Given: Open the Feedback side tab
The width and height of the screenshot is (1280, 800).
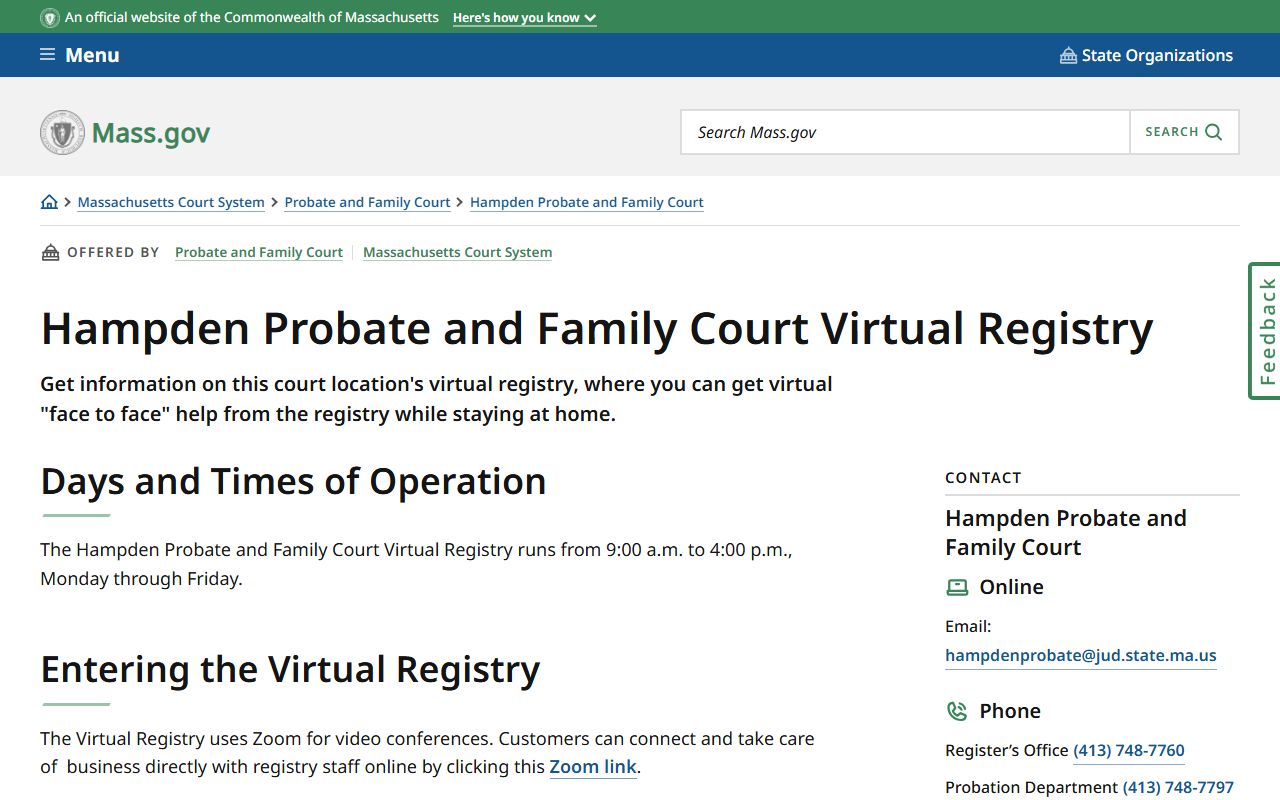Looking at the screenshot, I should click(1265, 331).
